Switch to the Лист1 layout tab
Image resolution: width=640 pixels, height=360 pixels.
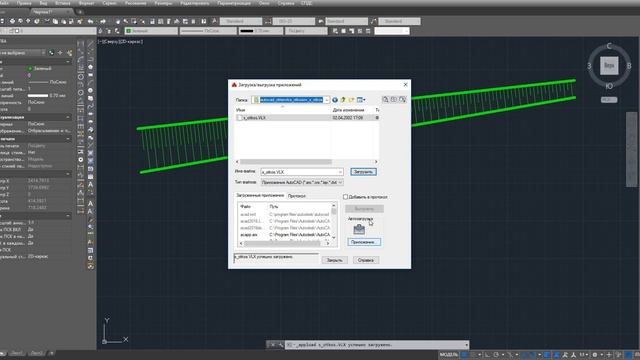point(17,353)
